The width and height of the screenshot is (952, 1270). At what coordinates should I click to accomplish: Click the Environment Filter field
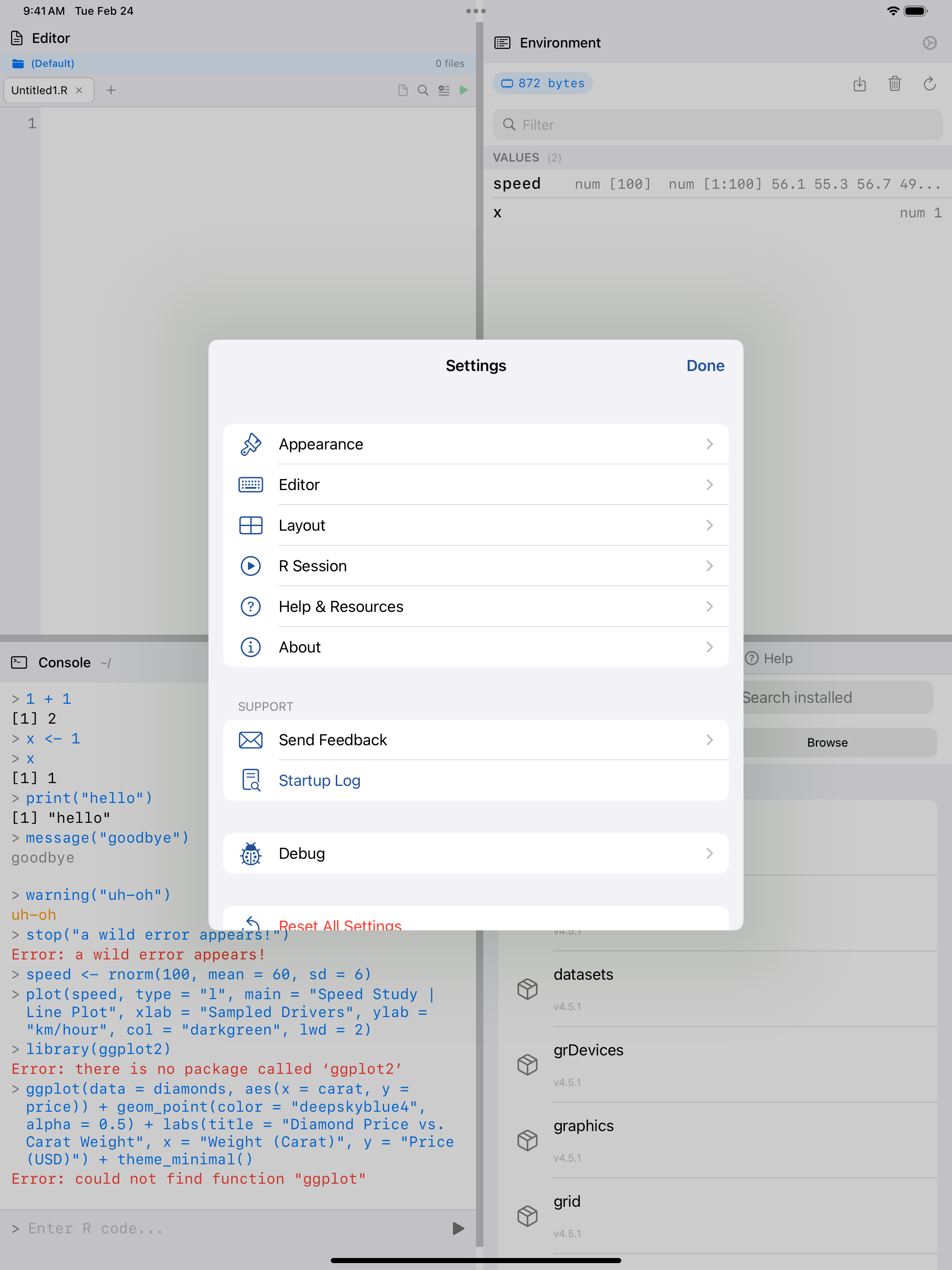pos(717,125)
